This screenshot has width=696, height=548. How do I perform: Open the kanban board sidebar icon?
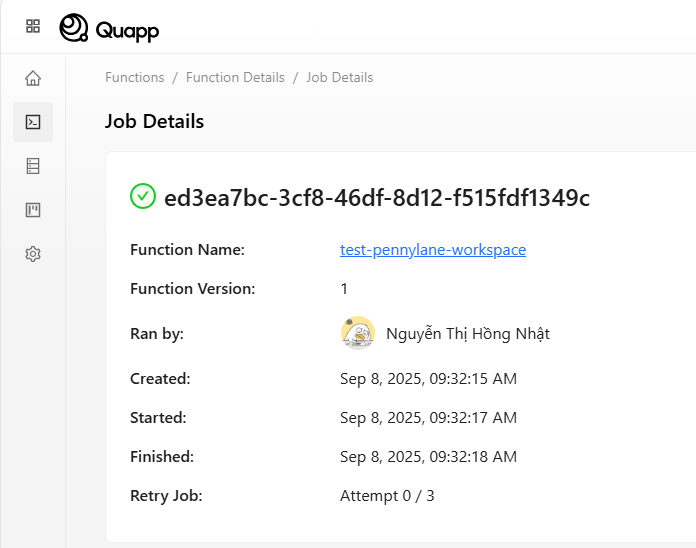click(x=33, y=209)
